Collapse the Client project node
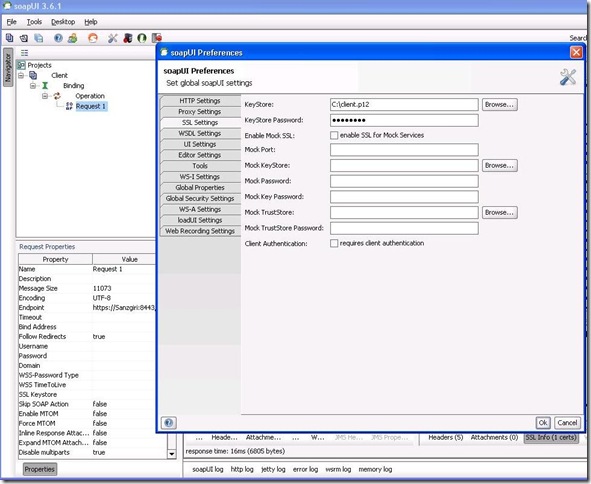The image size is (591, 484). (21, 75)
